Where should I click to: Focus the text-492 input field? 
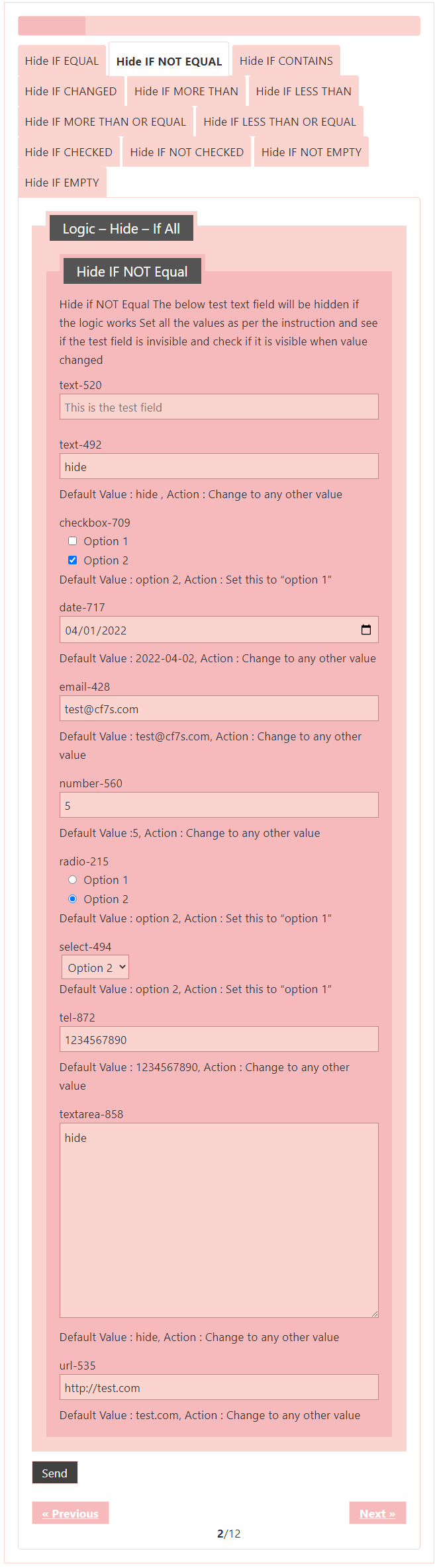pyautogui.click(x=219, y=466)
